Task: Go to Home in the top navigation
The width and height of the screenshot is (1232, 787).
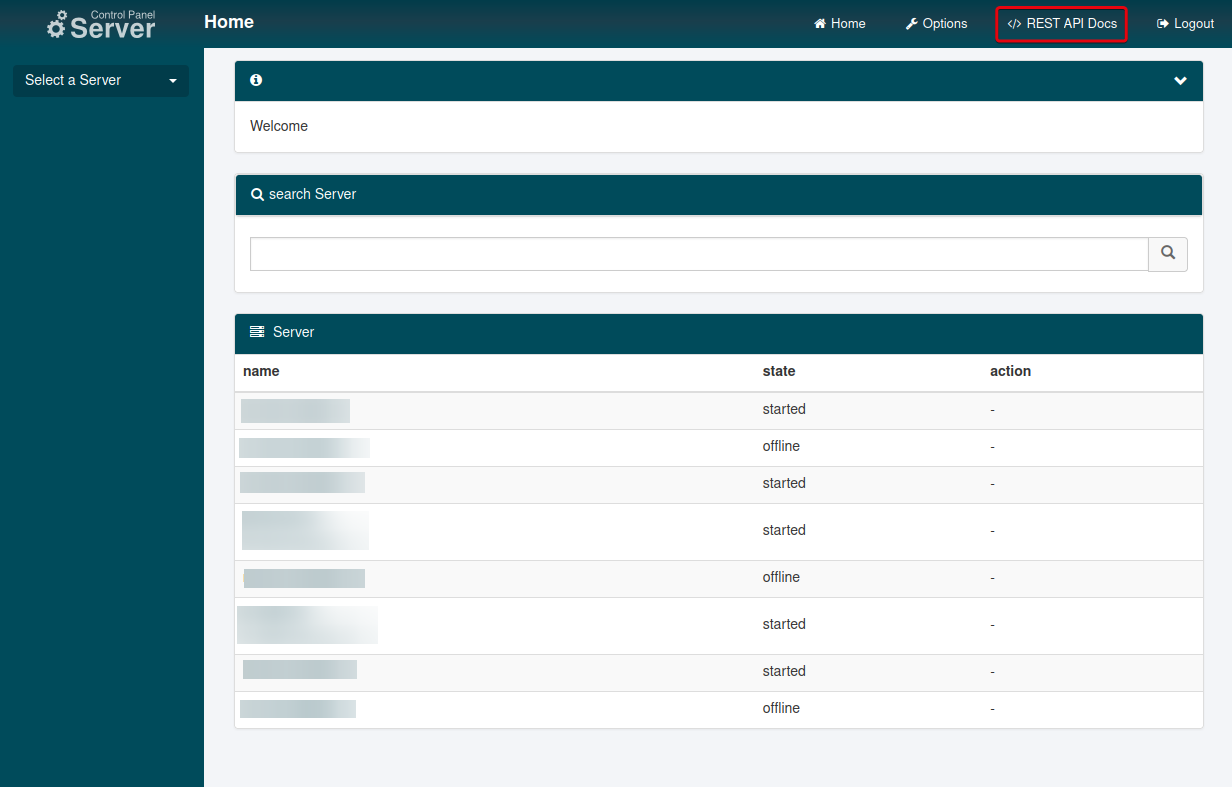Action: coord(847,24)
